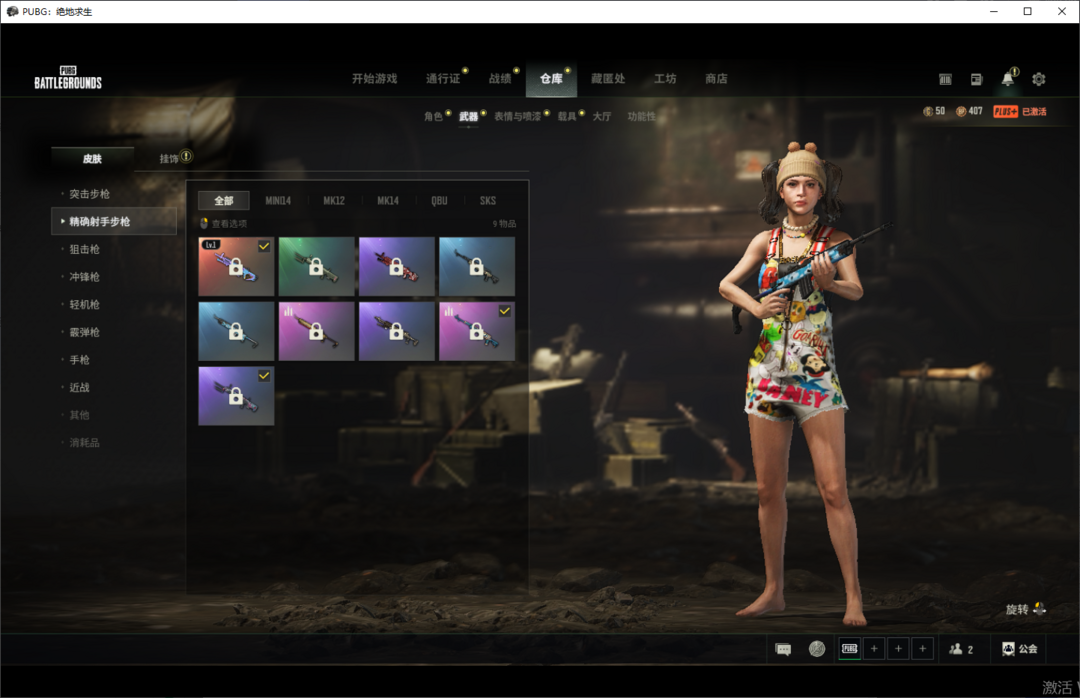Click the BP coin icon showing 407
1080x698 pixels.
coord(961,112)
